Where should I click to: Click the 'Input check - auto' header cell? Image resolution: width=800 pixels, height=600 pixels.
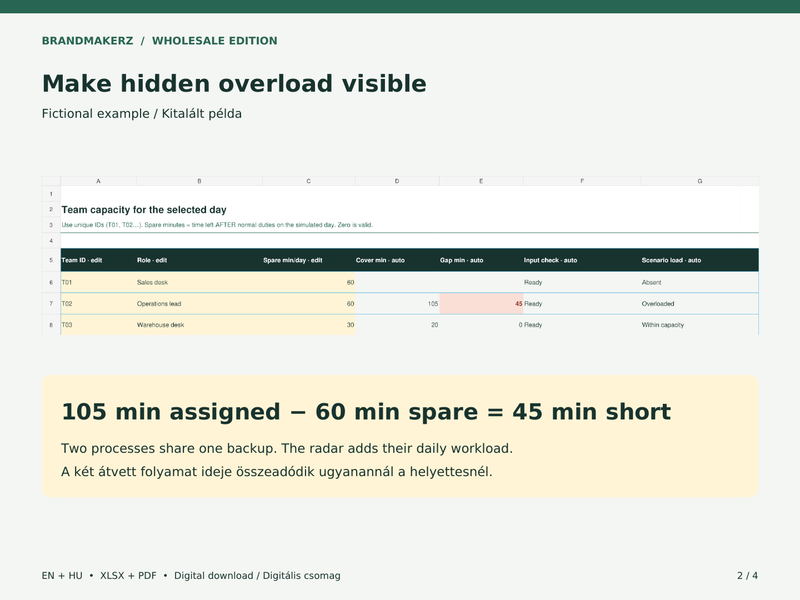point(582,260)
